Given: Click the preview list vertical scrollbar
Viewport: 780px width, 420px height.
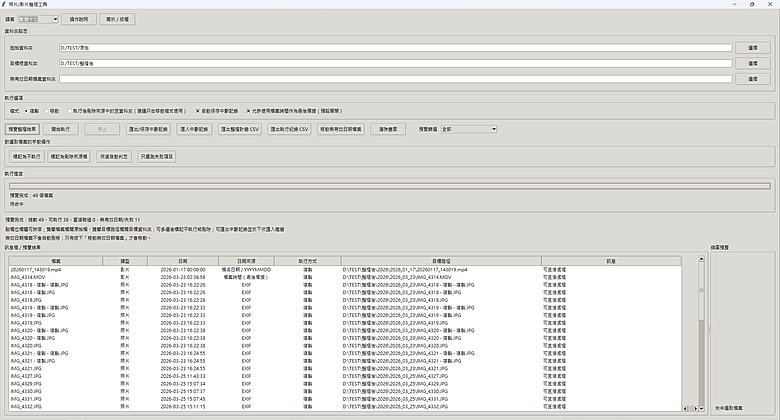Looking at the screenshot, I should click(x=700, y=330).
